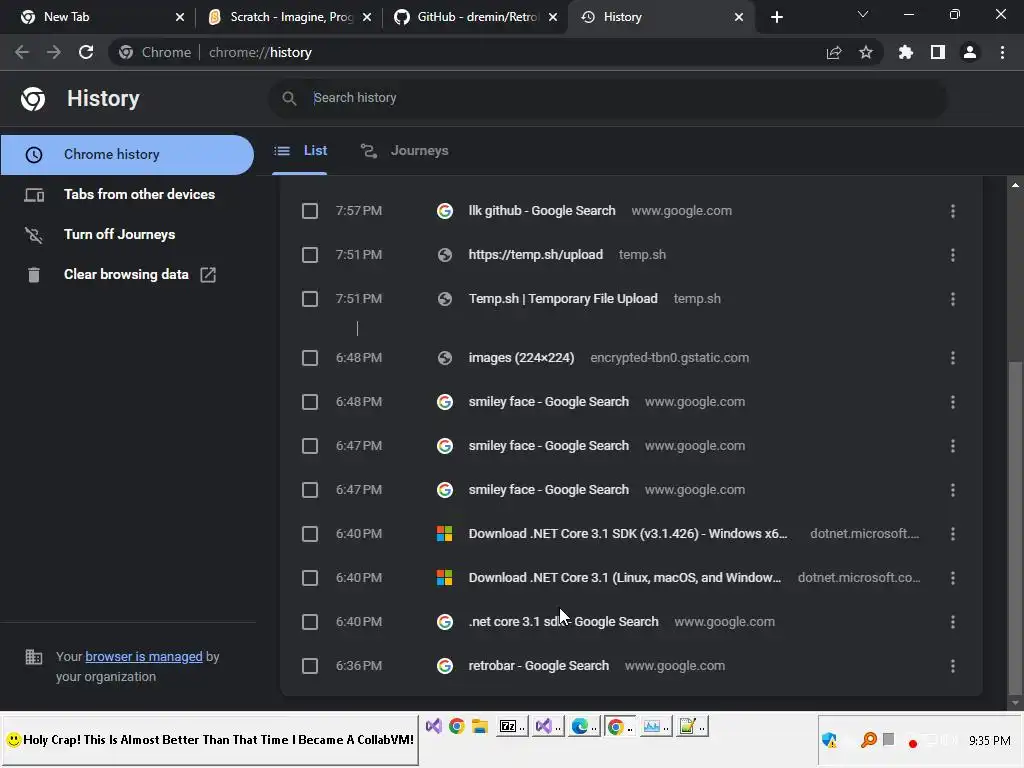1024x768 pixels.
Task: Open Download .NET Core 3.1 SDK (v3.1.426) link
Action: pyautogui.click(x=628, y=534)
